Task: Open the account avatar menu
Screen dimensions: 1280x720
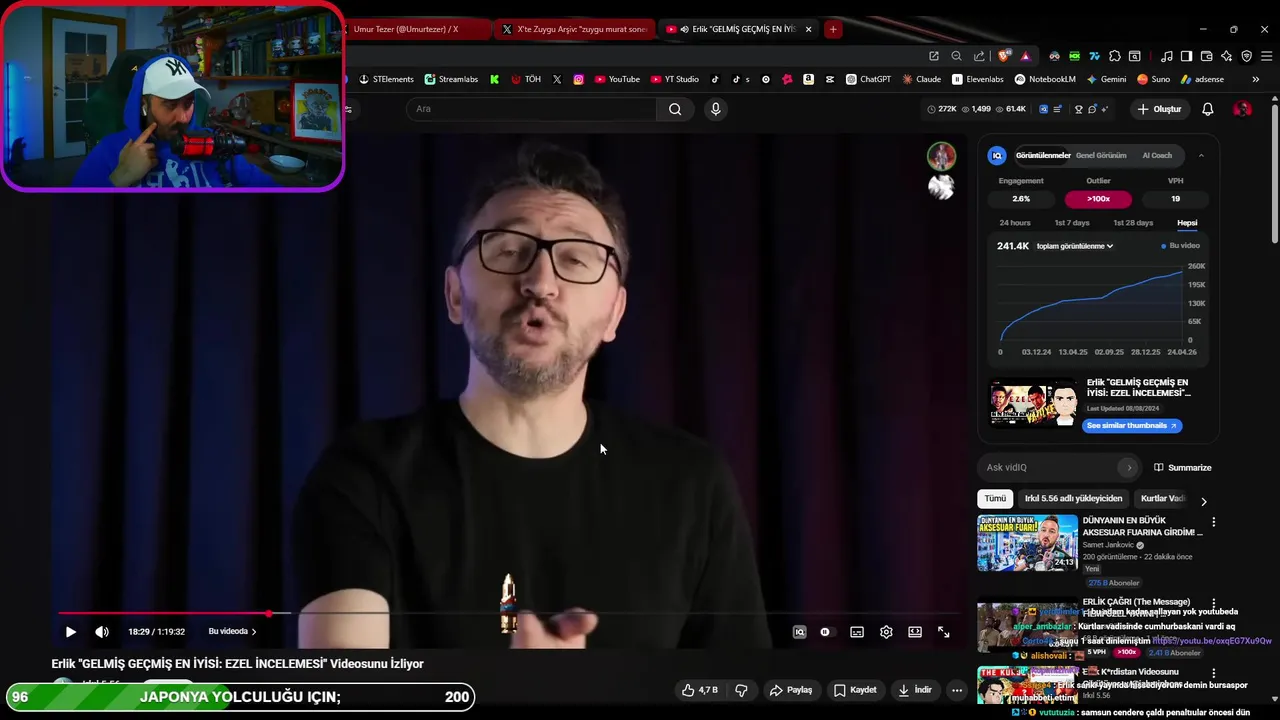Action: coord(1242,109)
